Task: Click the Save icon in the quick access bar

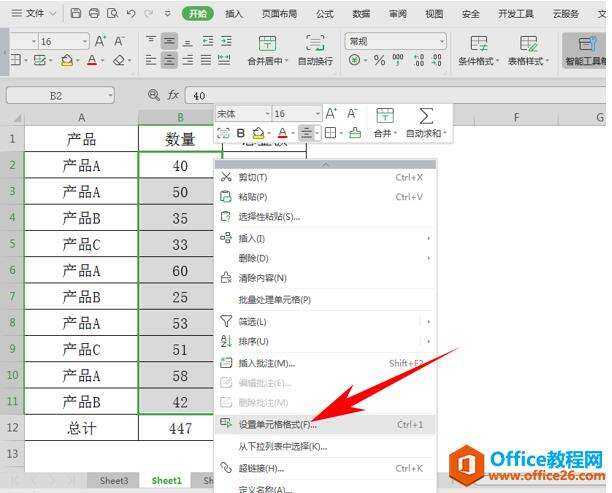Action: click(x=76, y=13)
